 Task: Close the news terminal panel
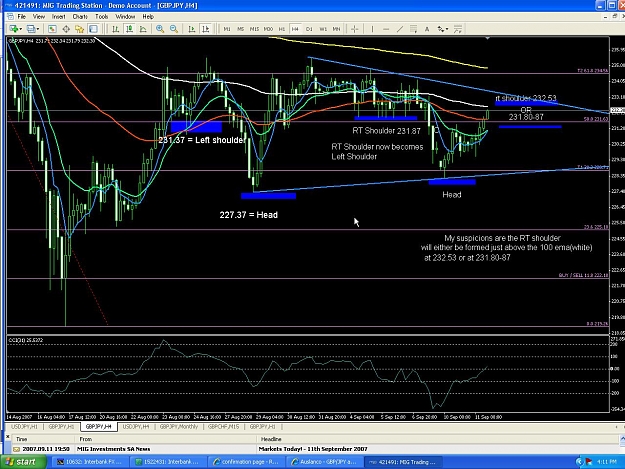(x=8, y=437)
